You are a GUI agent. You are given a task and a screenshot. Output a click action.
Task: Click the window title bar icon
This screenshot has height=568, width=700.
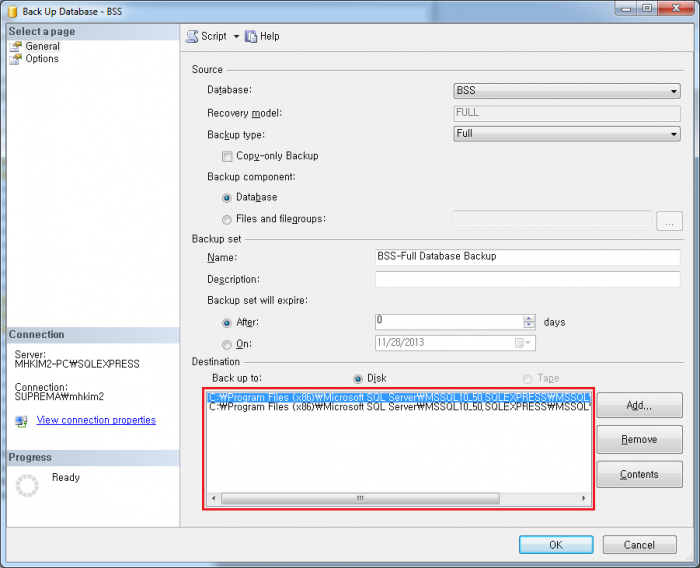click(x=10, y=9)
